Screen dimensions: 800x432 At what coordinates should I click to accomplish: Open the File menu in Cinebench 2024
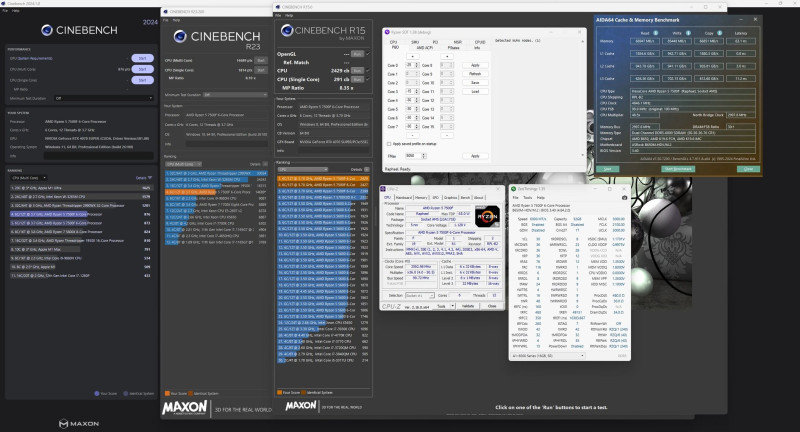5,10
